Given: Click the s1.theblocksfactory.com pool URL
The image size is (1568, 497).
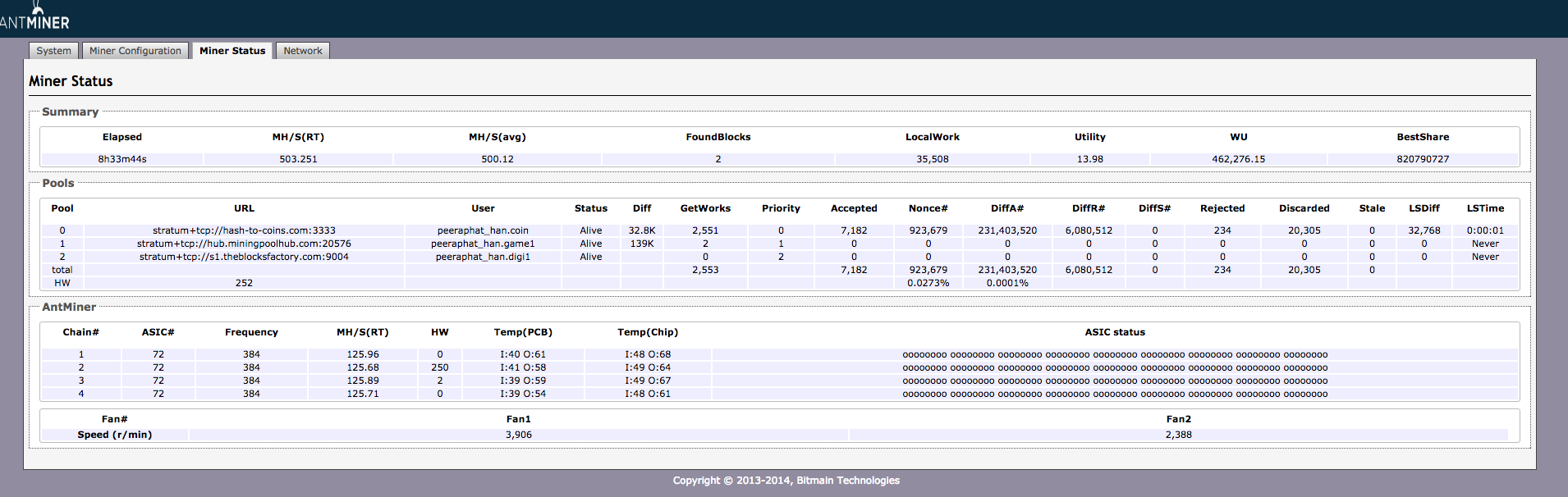Looking at the screenshot, I should coord(244,257).
